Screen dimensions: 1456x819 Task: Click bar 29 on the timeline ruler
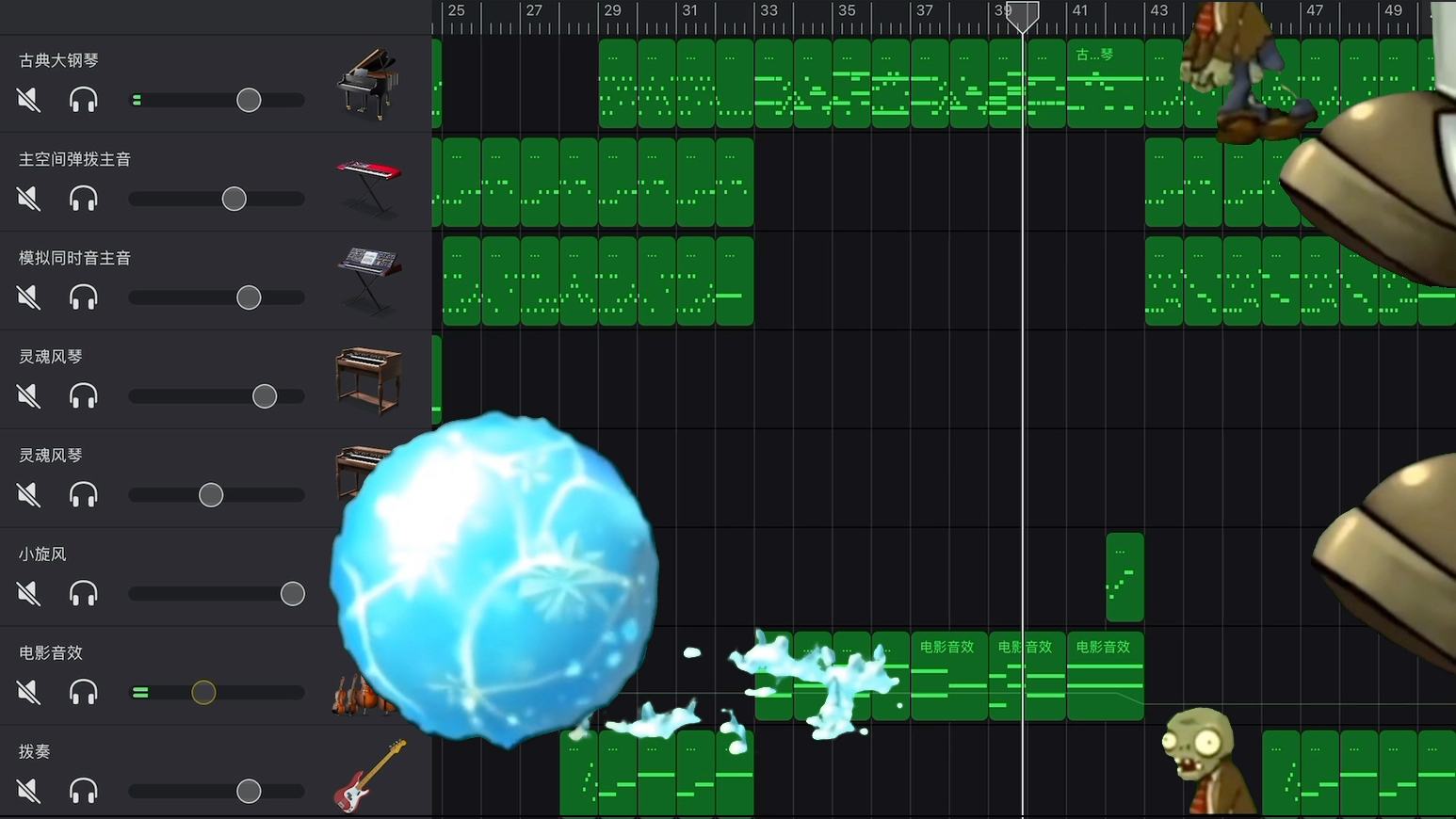tap(612, 10)
